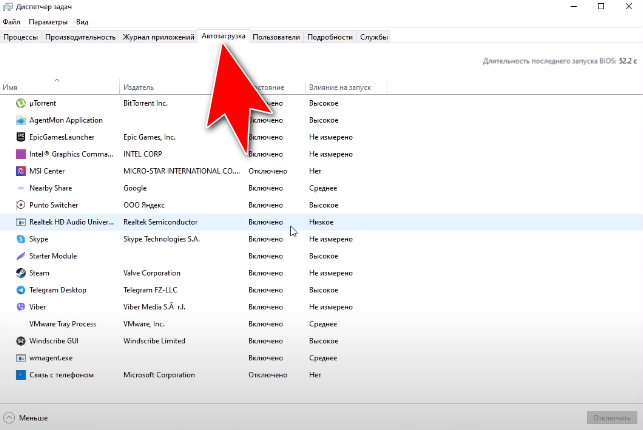Screen dimensions: 643x430
Task: Open the Файл menu
Action: [x=11, y=22]
